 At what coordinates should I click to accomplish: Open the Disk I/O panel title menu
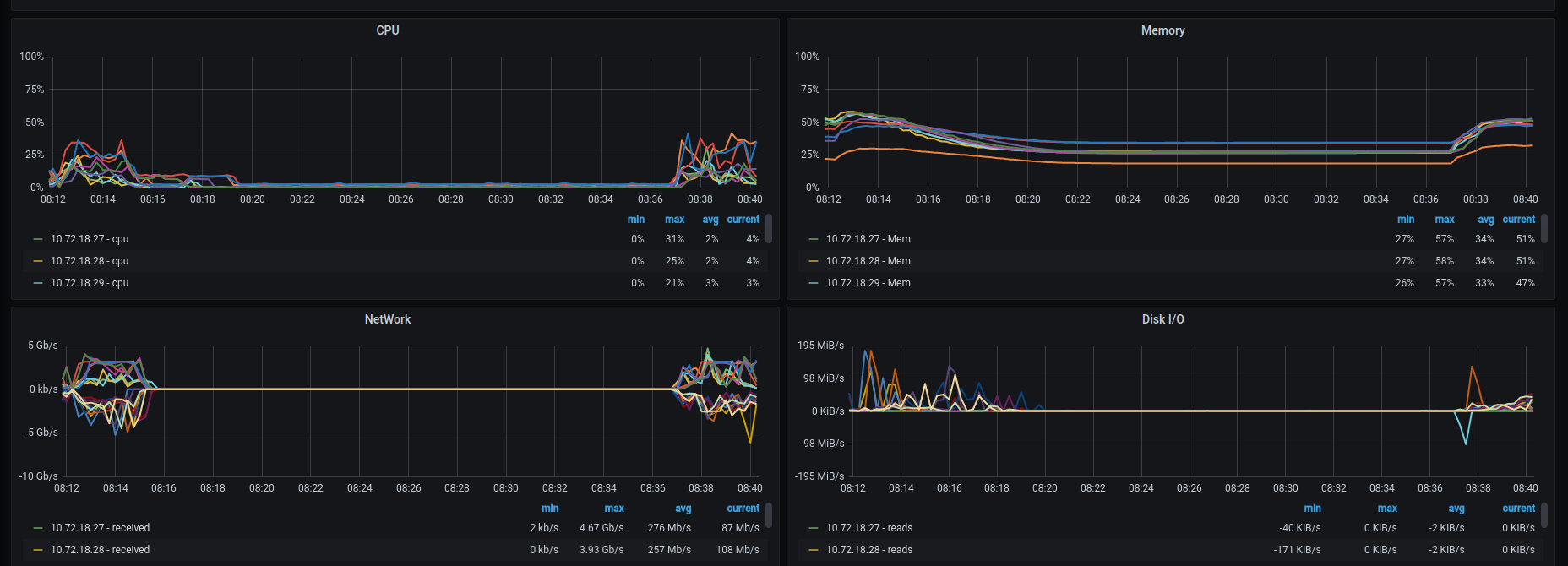pyautogui.click(x=1162, y=319)
